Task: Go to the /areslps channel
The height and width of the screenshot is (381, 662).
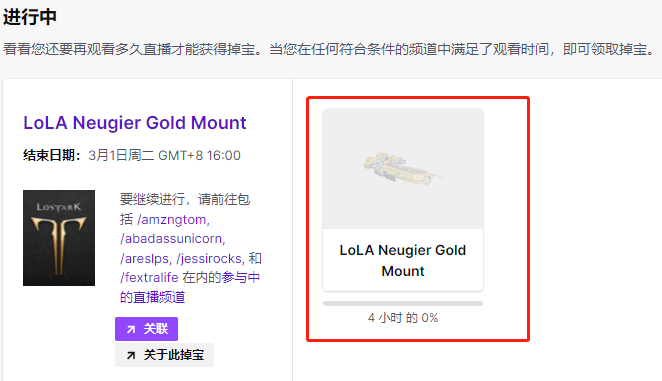Action: (x=146, y=258)
